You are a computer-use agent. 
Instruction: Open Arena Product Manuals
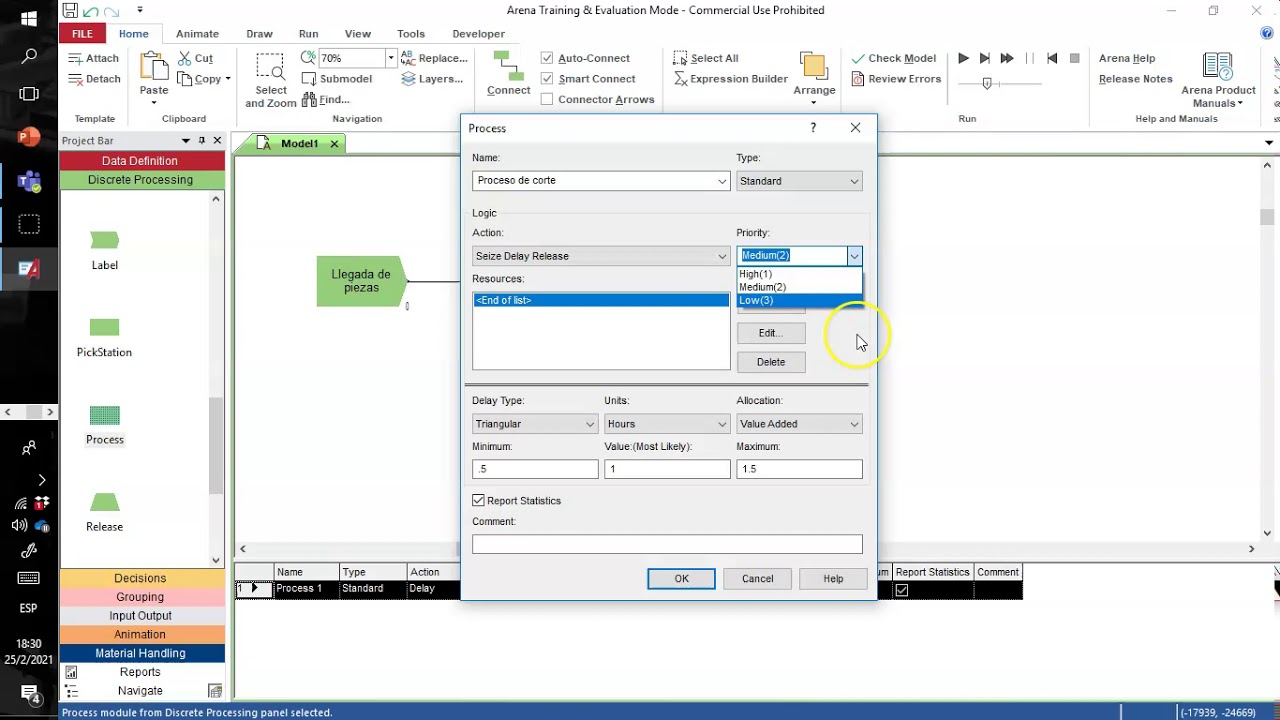[1218, 80]
